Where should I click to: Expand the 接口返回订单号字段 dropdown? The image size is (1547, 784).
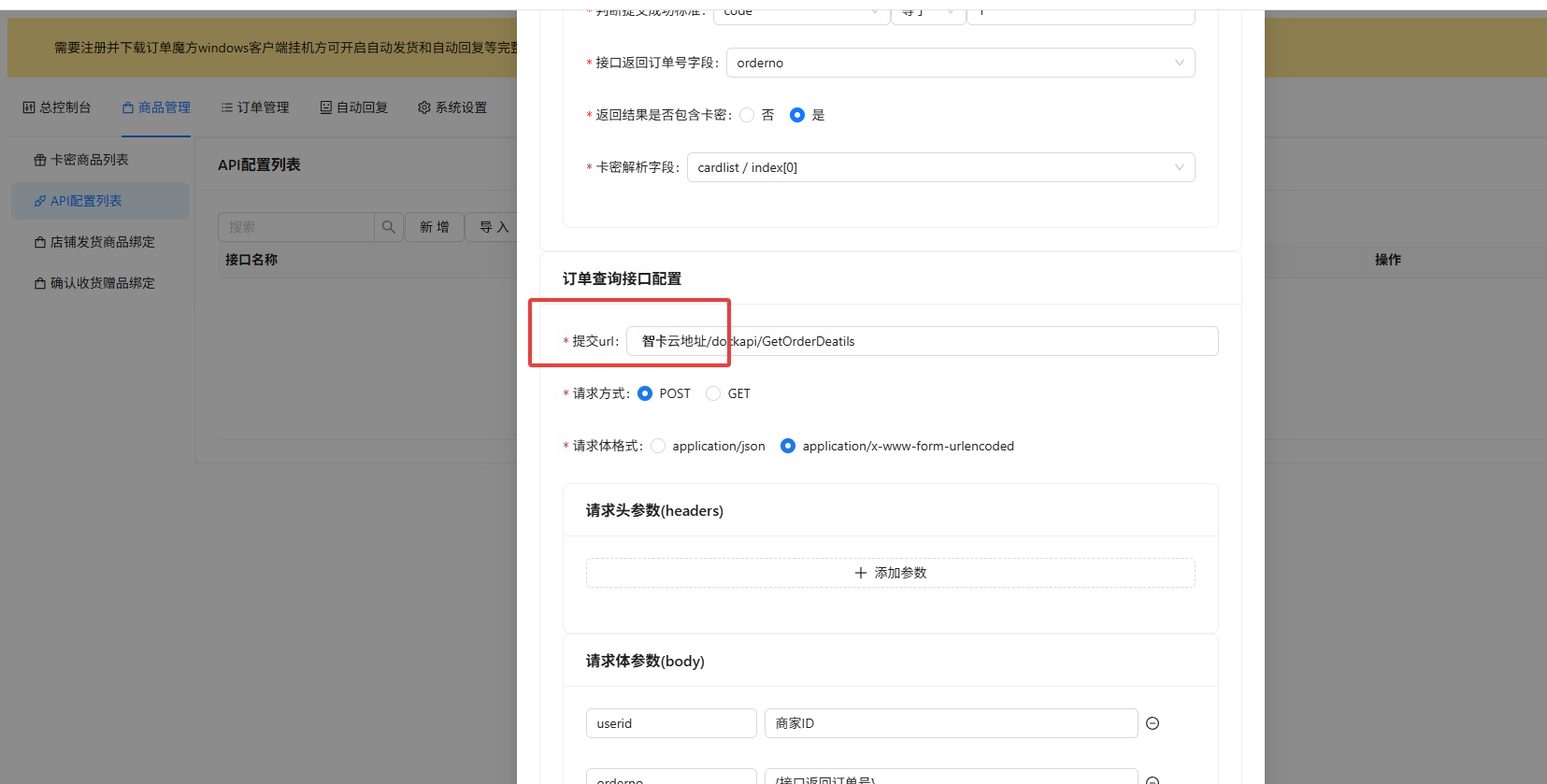tap(960, 63)
